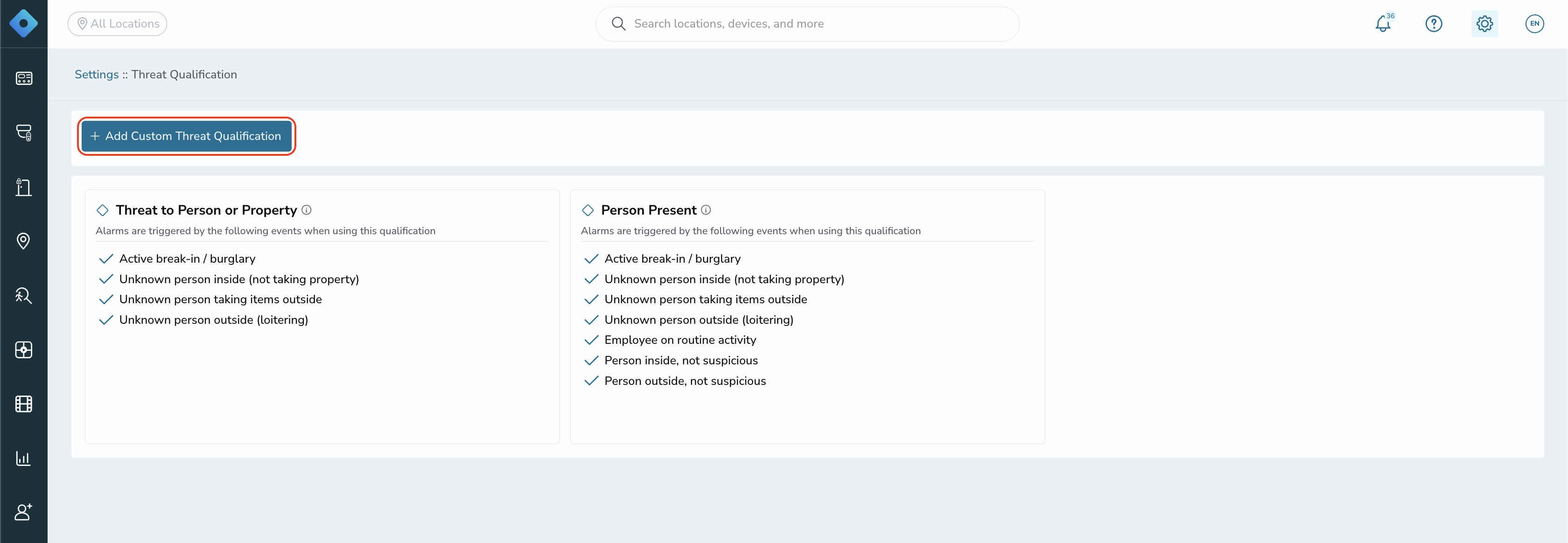The image size is (1568, 543).
Task: Open the dashboard icon in sidebar
Action: point(24,78)
